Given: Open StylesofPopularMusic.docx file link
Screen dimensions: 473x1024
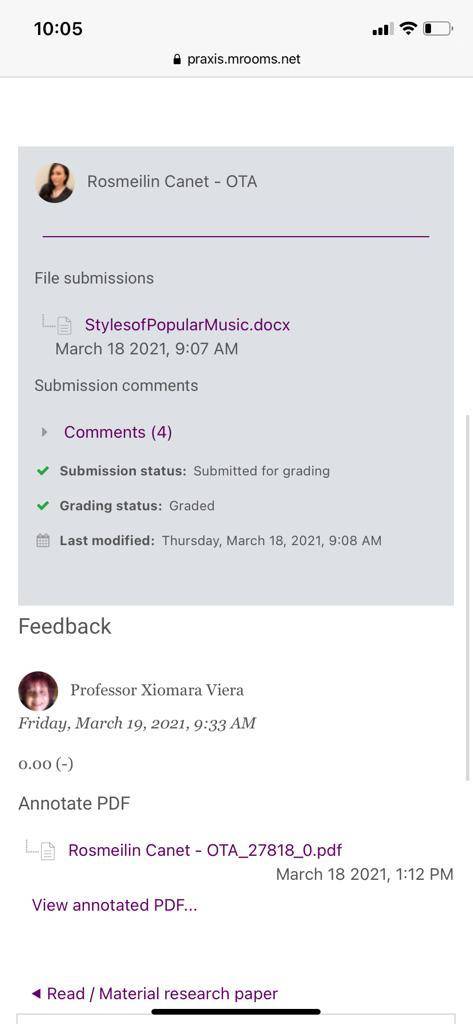Looking at the screenshot, I should coord(187,325).
